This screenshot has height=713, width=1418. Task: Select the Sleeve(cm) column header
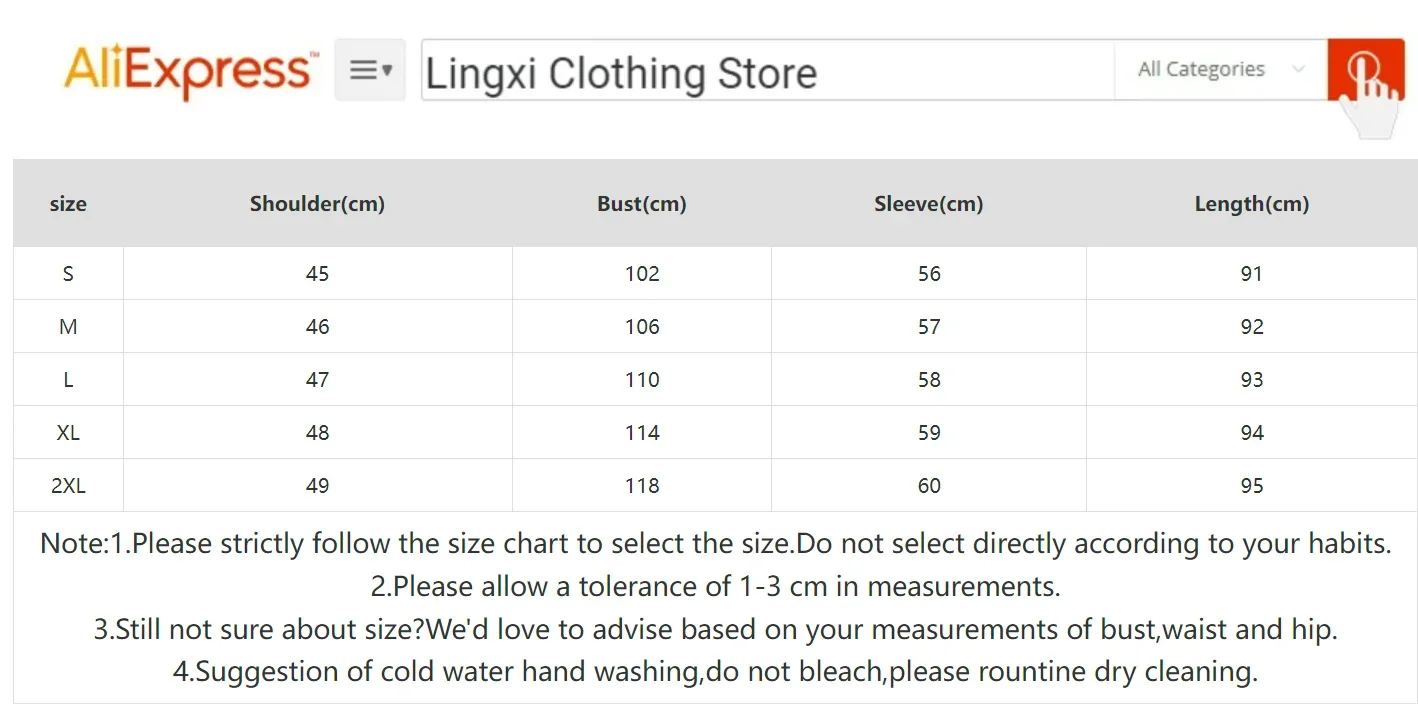coord(929,204)
